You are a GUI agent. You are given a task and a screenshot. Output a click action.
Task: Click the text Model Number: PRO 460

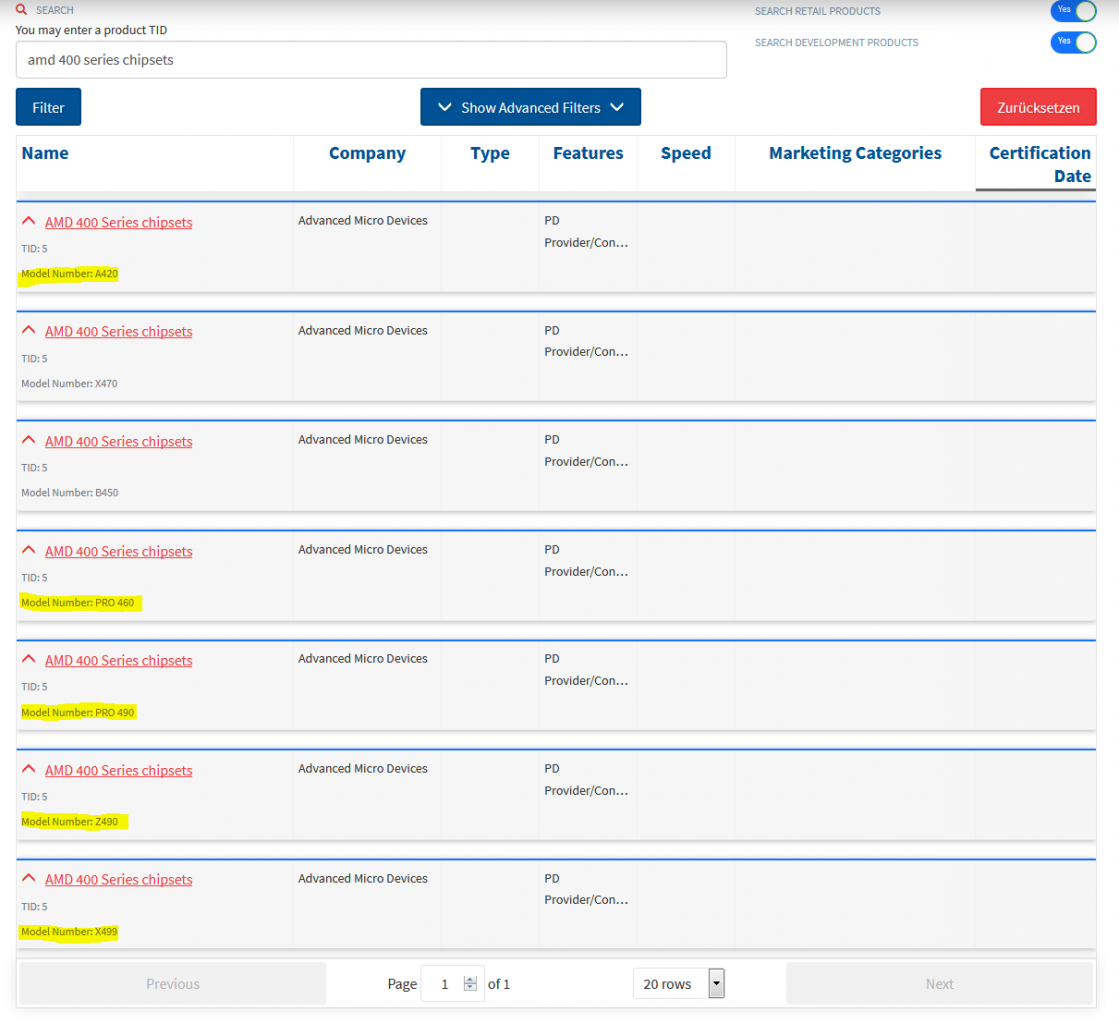point(77,603)
